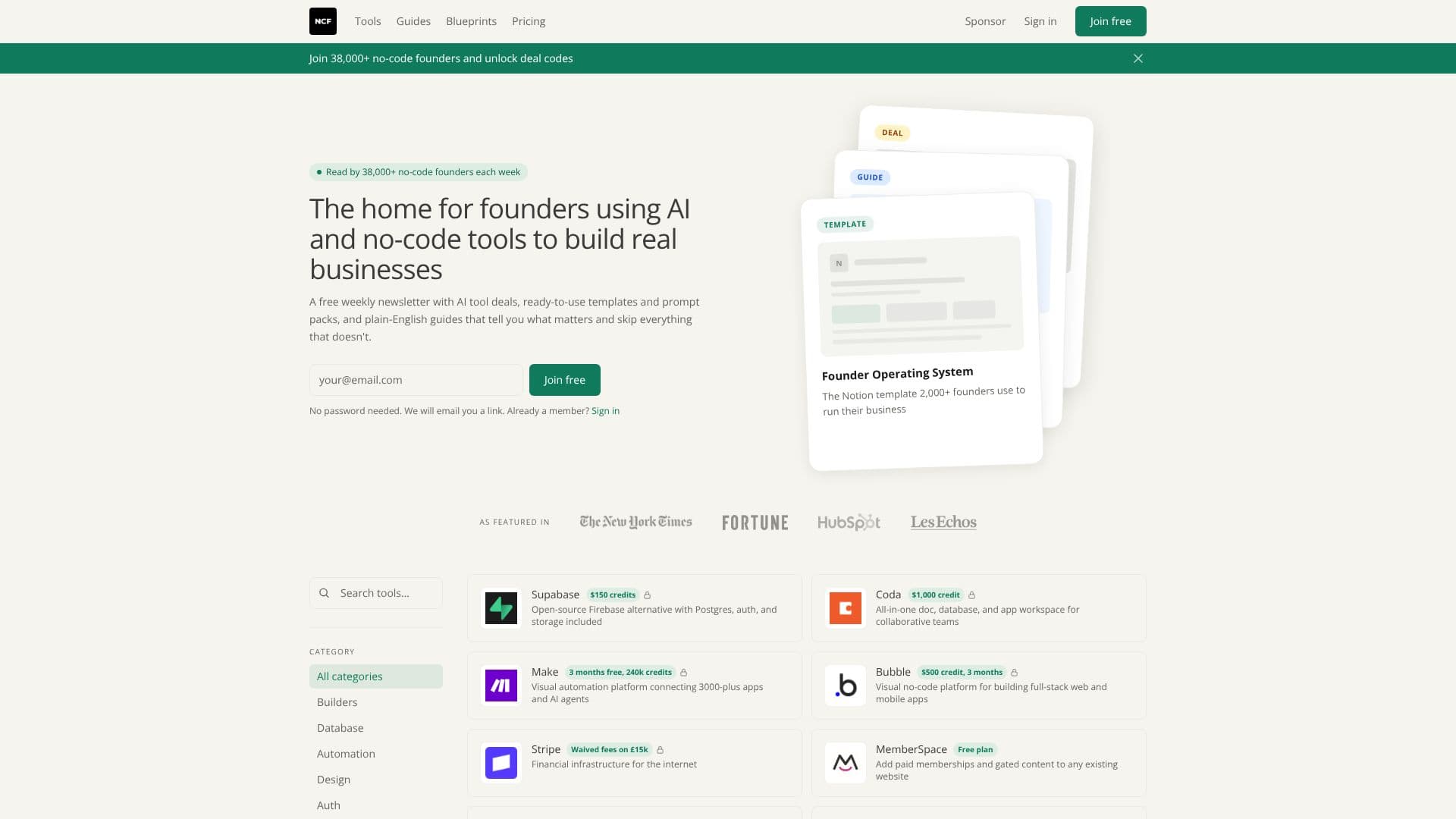Click Sign in in the top navigation
The height and width of the screenshot is (819, 1456).
(1040, 21)
